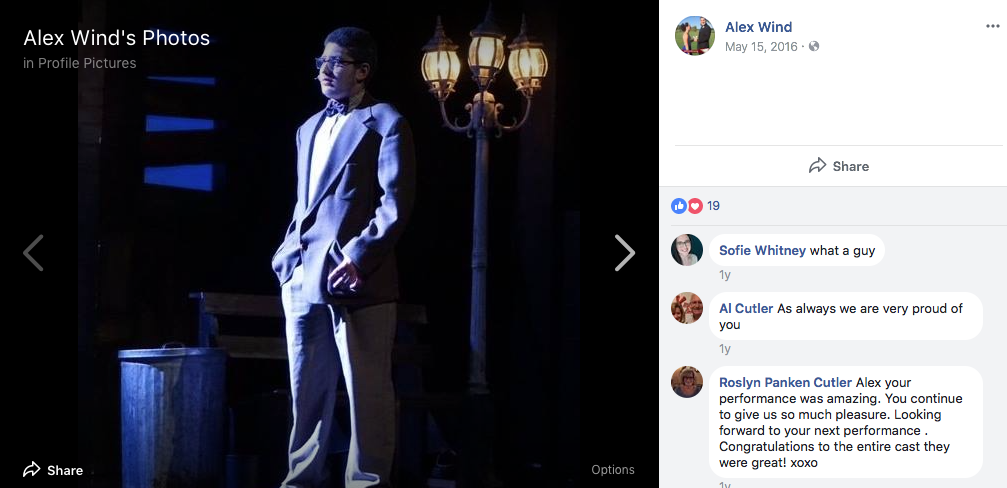The width and height of the screenshot is (1007, 488).
Task: Go to the previous photo arrow
Action: coord(33,253)
